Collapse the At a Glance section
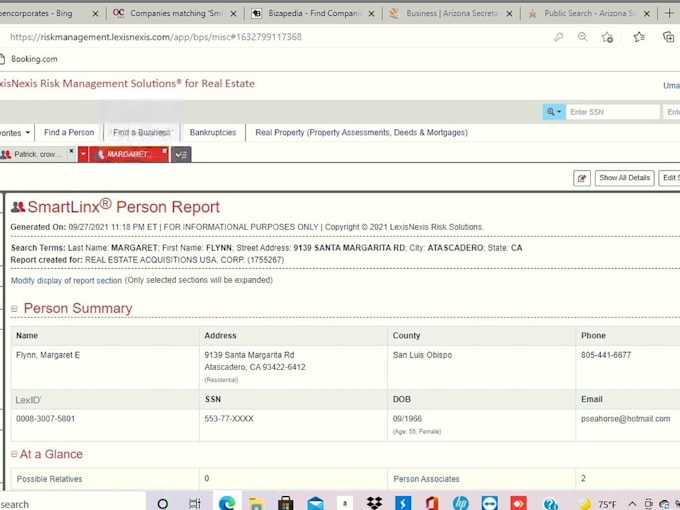This screenshot has height=510, width=680. click(14, 454)
